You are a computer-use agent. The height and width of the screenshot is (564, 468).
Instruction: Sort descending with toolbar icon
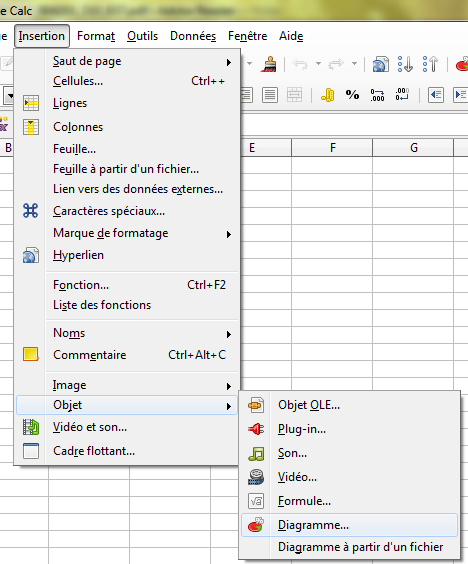[431, 64]
